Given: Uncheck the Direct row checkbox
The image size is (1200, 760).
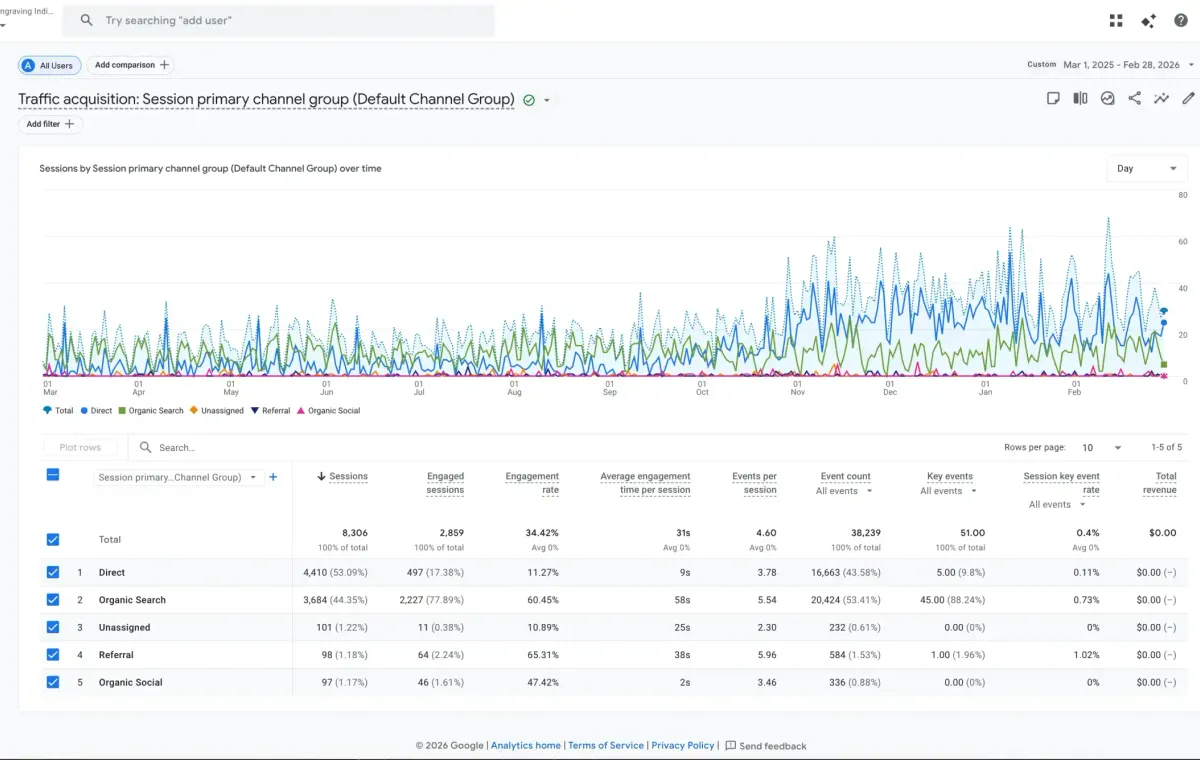Looking at the screenshot, I should (x=53, y=572).
